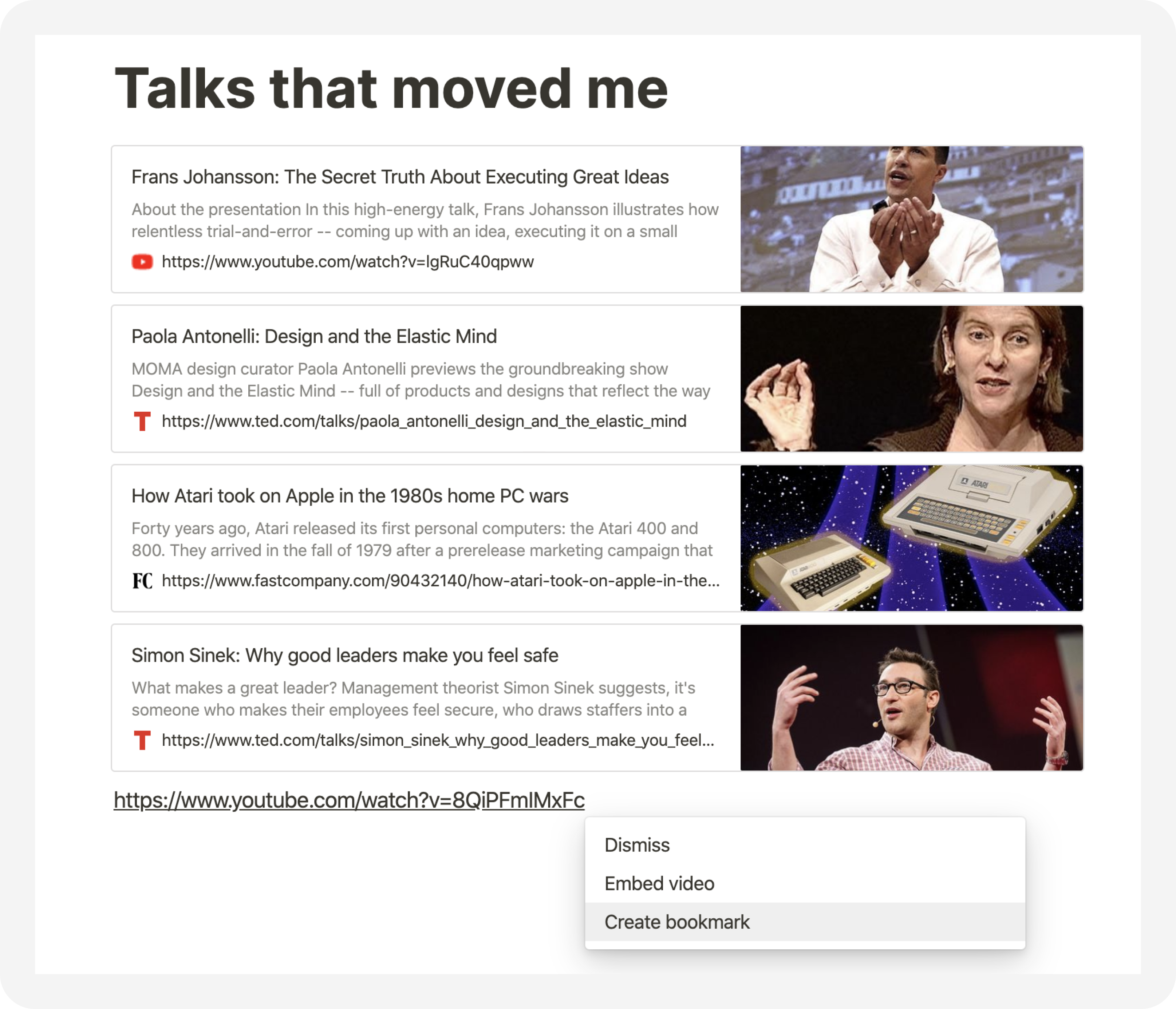
Task: Choose Dismiss in the paste menu
Action: [805, 844]
